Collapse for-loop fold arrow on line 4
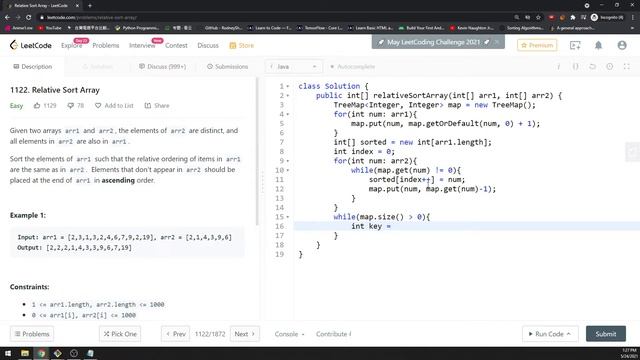The height and width of the screenshot is (360, 640). tap(288, 114)
